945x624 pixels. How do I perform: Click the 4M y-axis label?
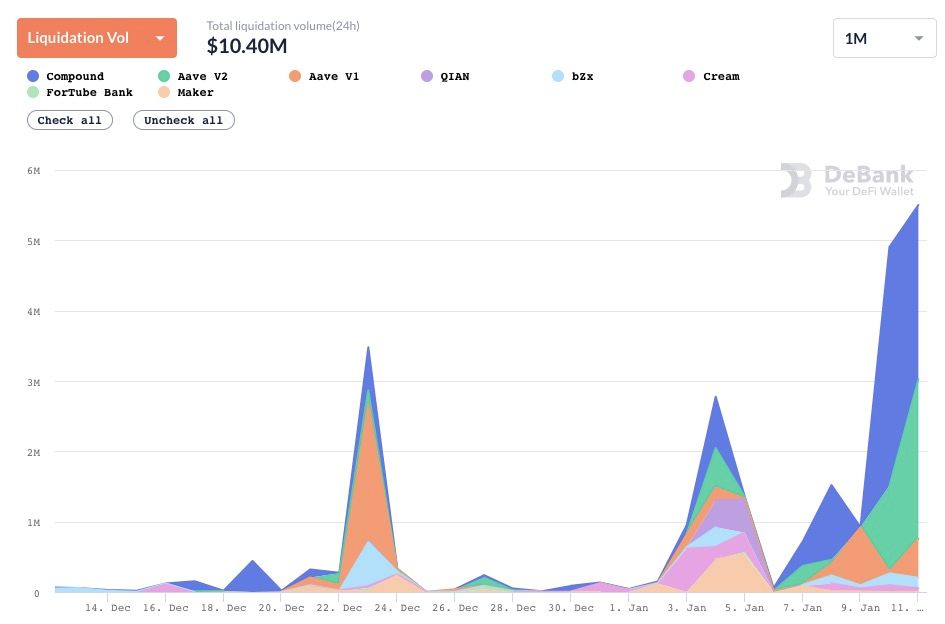click(x=34, y=312)
